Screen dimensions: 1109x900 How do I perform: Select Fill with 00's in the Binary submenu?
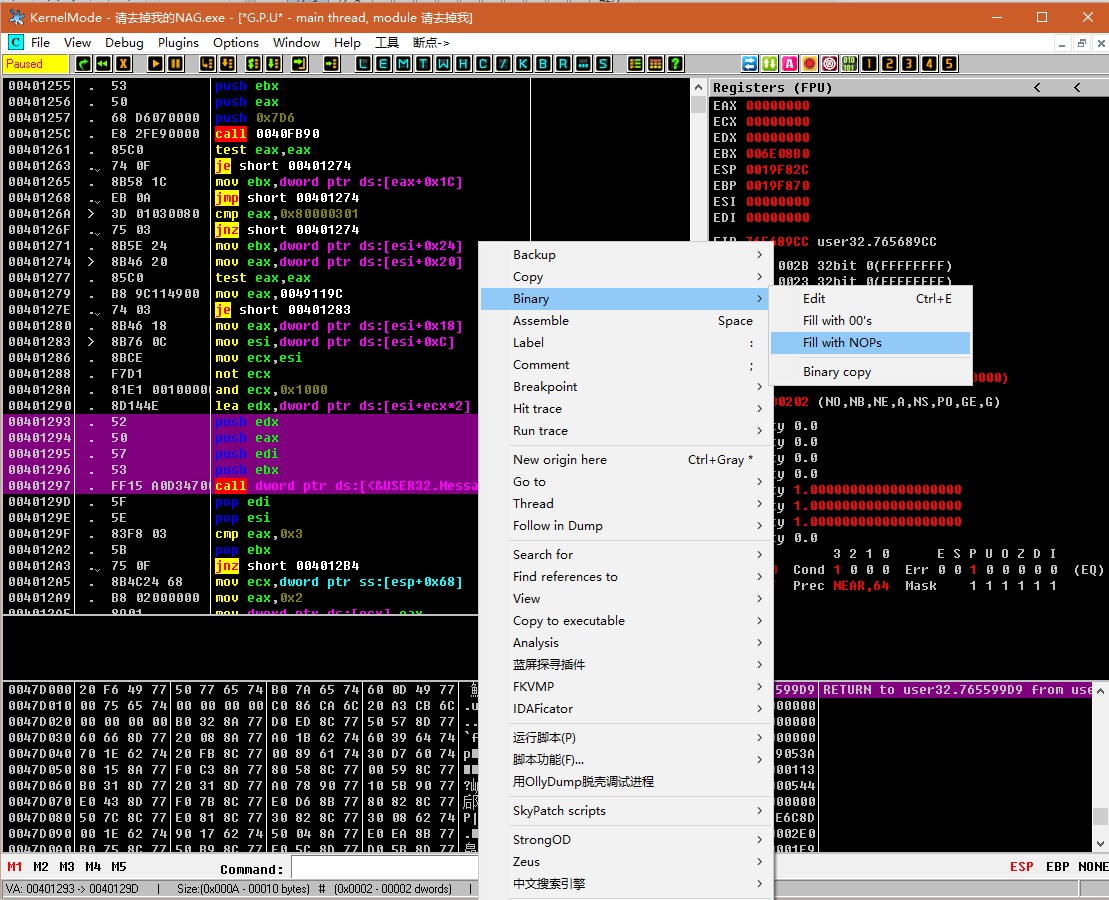tap(871, 321)
